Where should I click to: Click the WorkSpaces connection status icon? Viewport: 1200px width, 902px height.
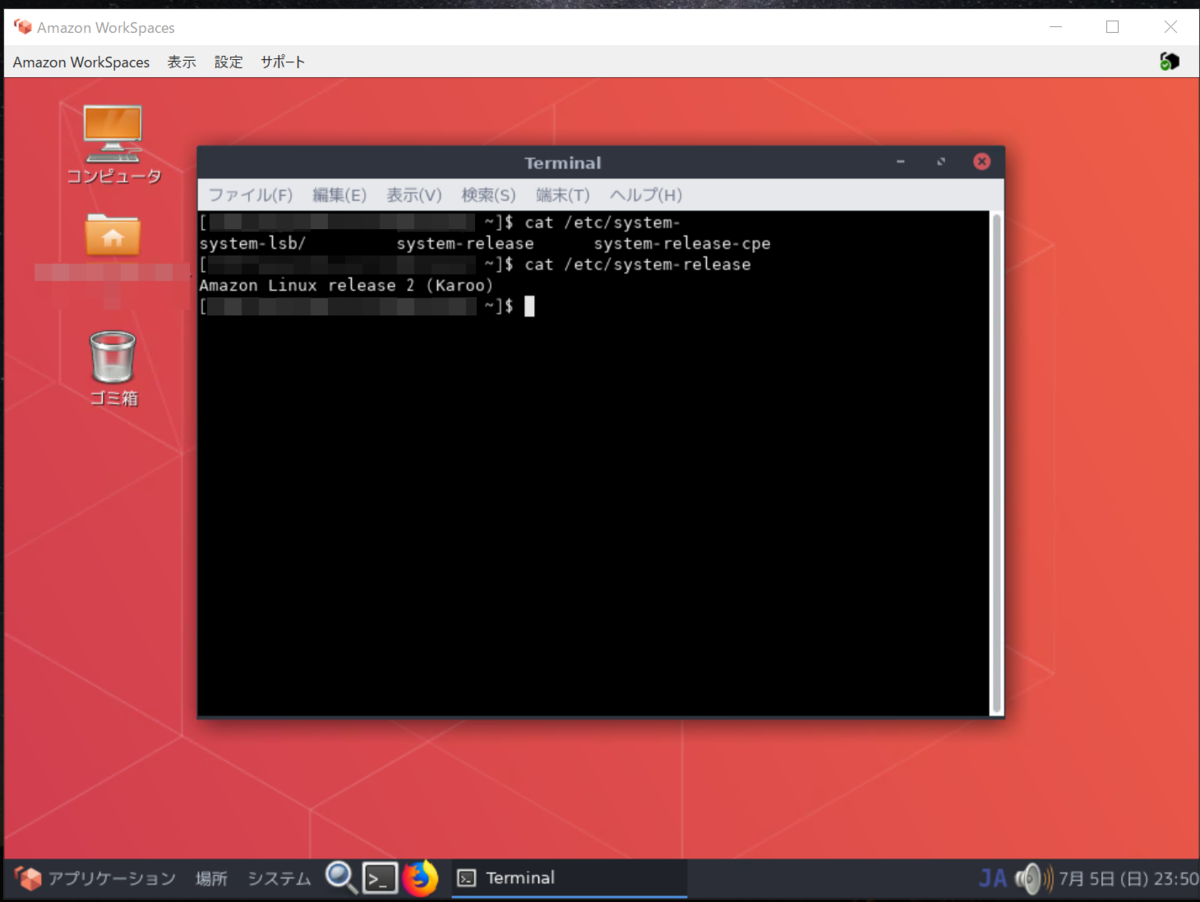click(x=1169, y=62)
